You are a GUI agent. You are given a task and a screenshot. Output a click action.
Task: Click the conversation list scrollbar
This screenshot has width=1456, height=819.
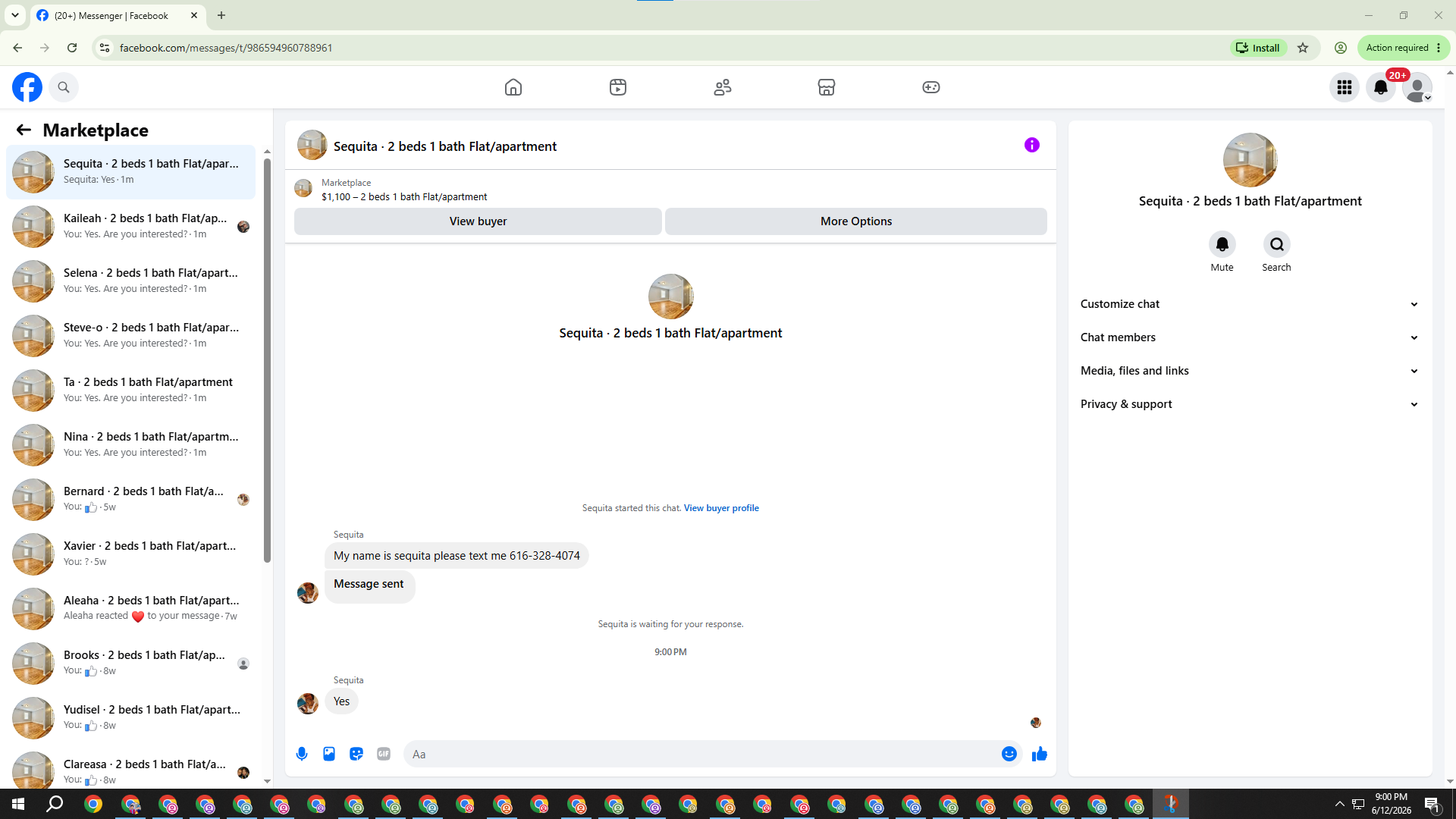pyautogui.click(x=267, y=360)
